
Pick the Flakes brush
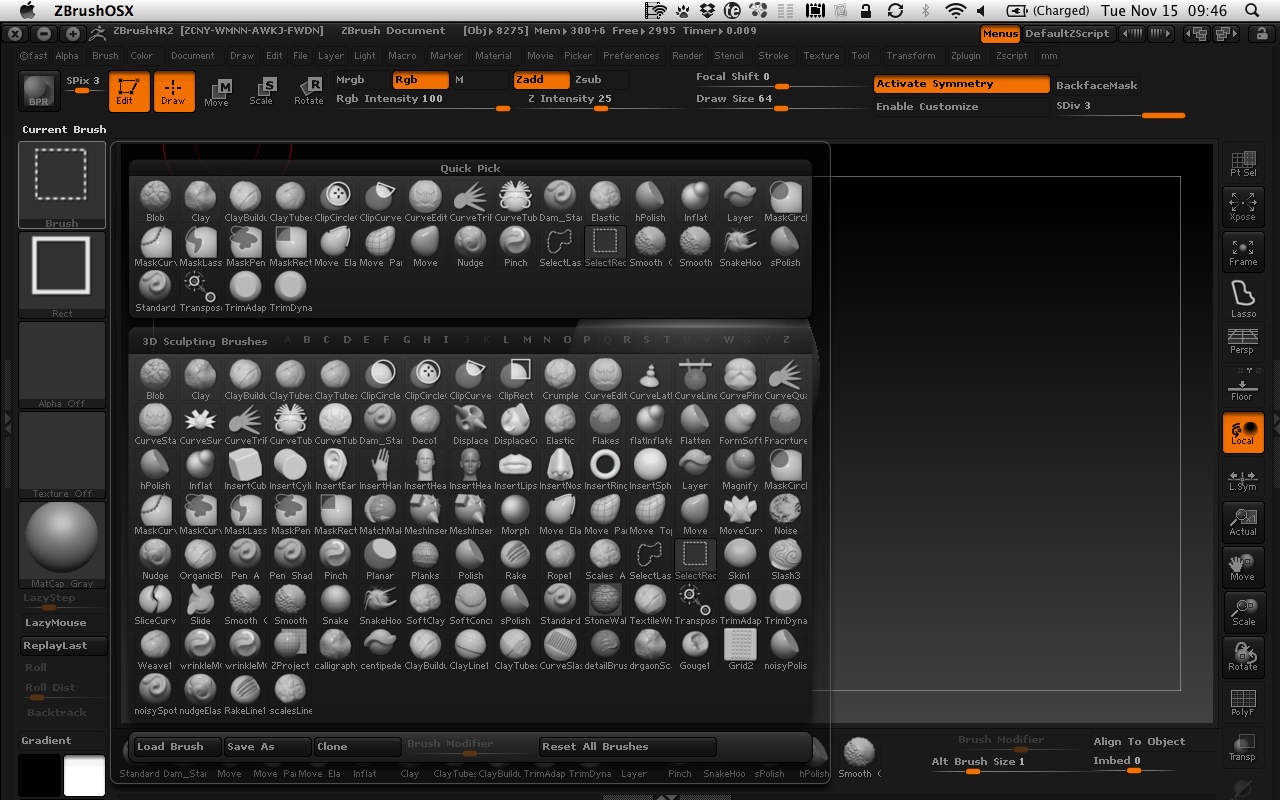point(605,425)
